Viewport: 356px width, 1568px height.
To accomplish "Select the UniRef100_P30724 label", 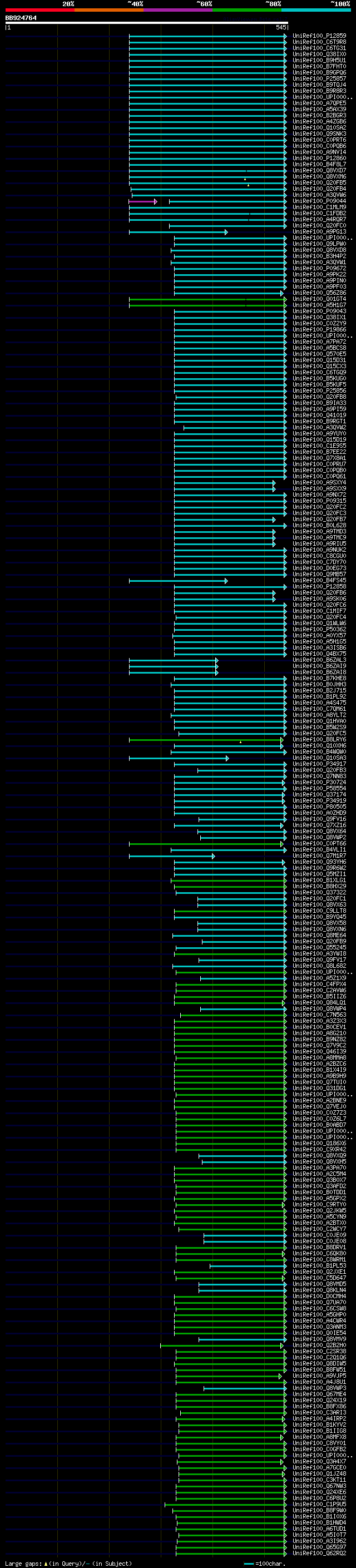I will click(319, 783).
